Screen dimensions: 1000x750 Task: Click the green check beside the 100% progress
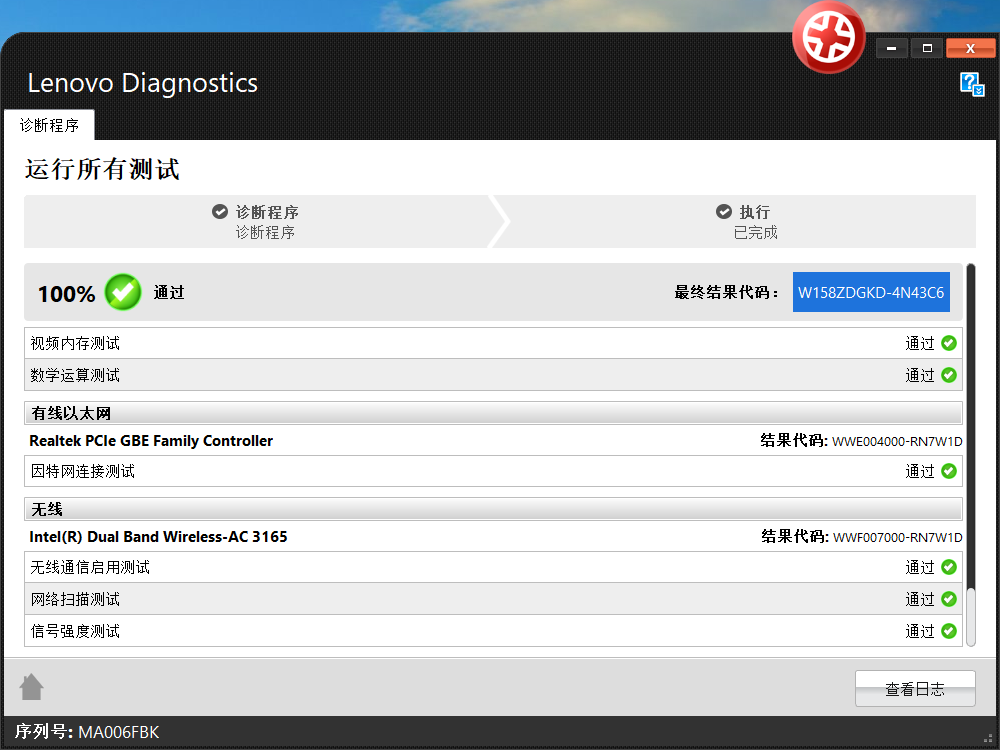click(x=122, y=292)
